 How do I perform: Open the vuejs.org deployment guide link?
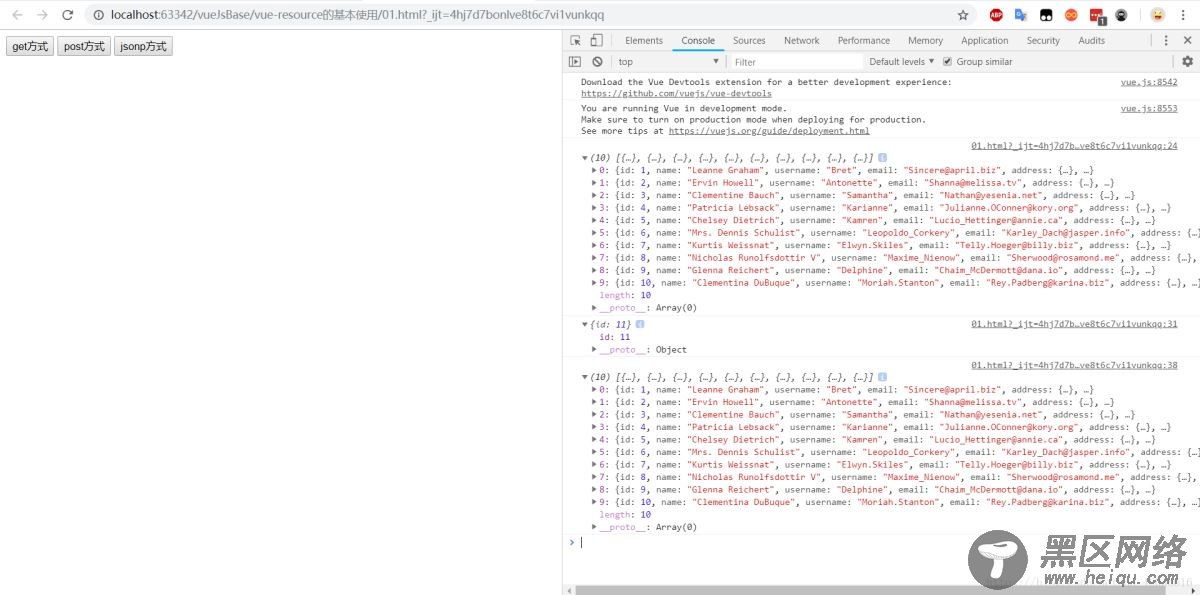769,131
